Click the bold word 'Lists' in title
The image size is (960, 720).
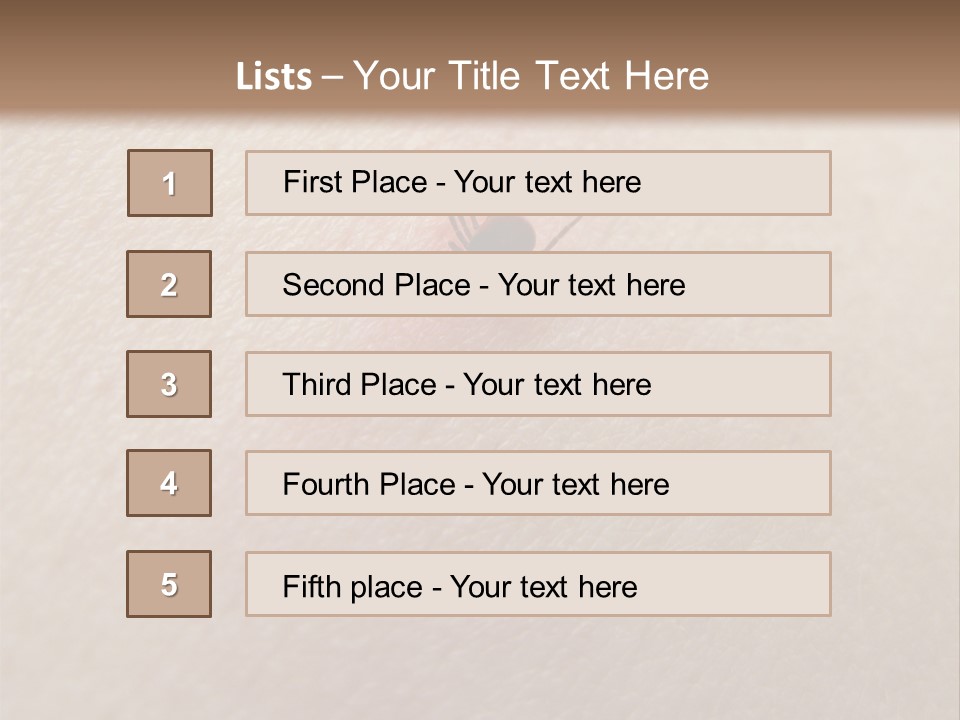273,77
